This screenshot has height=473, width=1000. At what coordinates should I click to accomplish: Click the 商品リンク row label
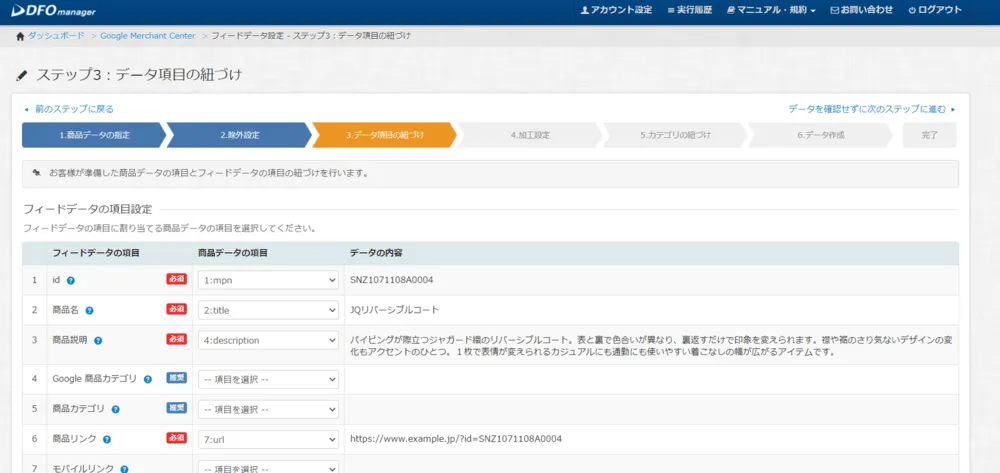pos(74,439)
